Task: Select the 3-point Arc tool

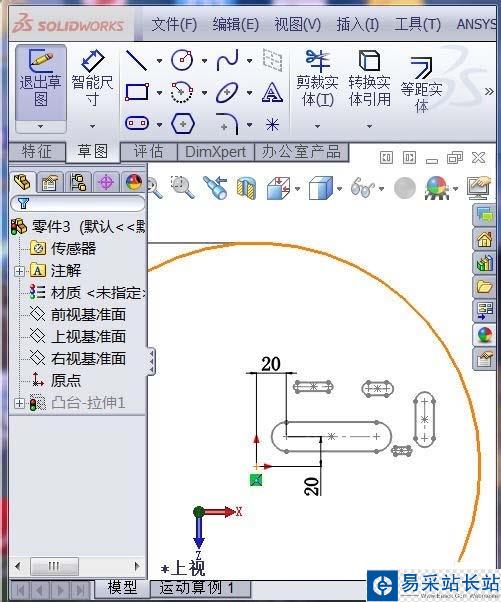Action: pos(182,92)
